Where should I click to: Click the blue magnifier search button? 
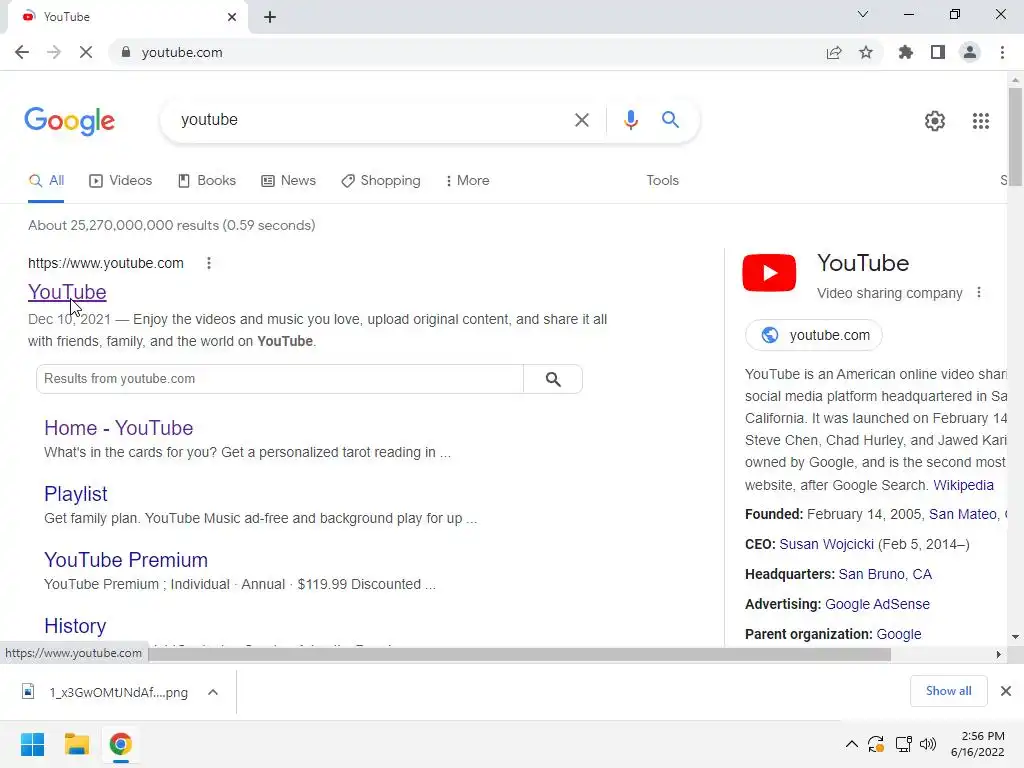pos(670,120)
